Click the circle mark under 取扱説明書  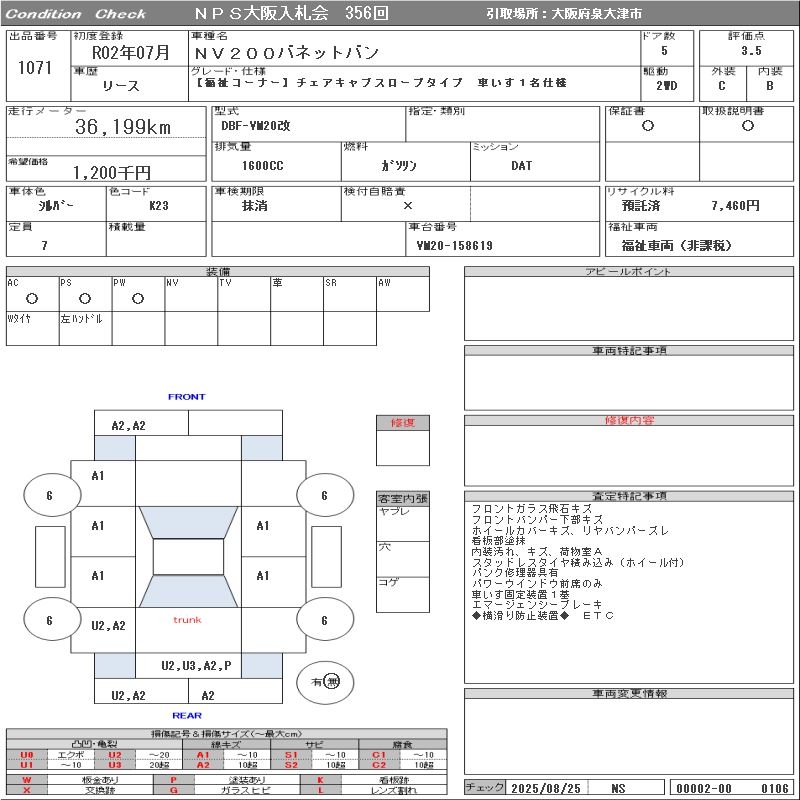pos(746,126)
